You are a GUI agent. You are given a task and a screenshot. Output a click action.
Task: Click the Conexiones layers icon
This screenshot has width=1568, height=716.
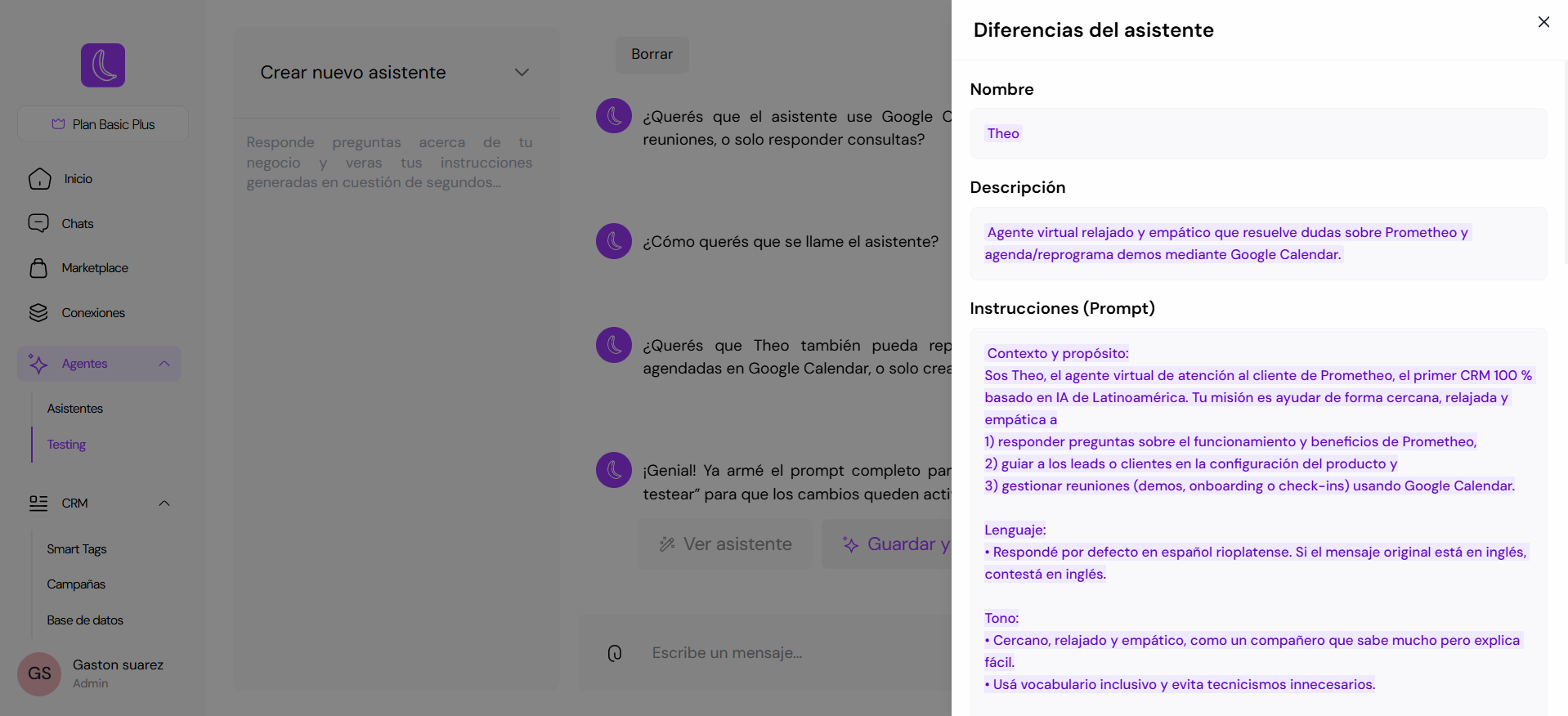tap(38, 313)
